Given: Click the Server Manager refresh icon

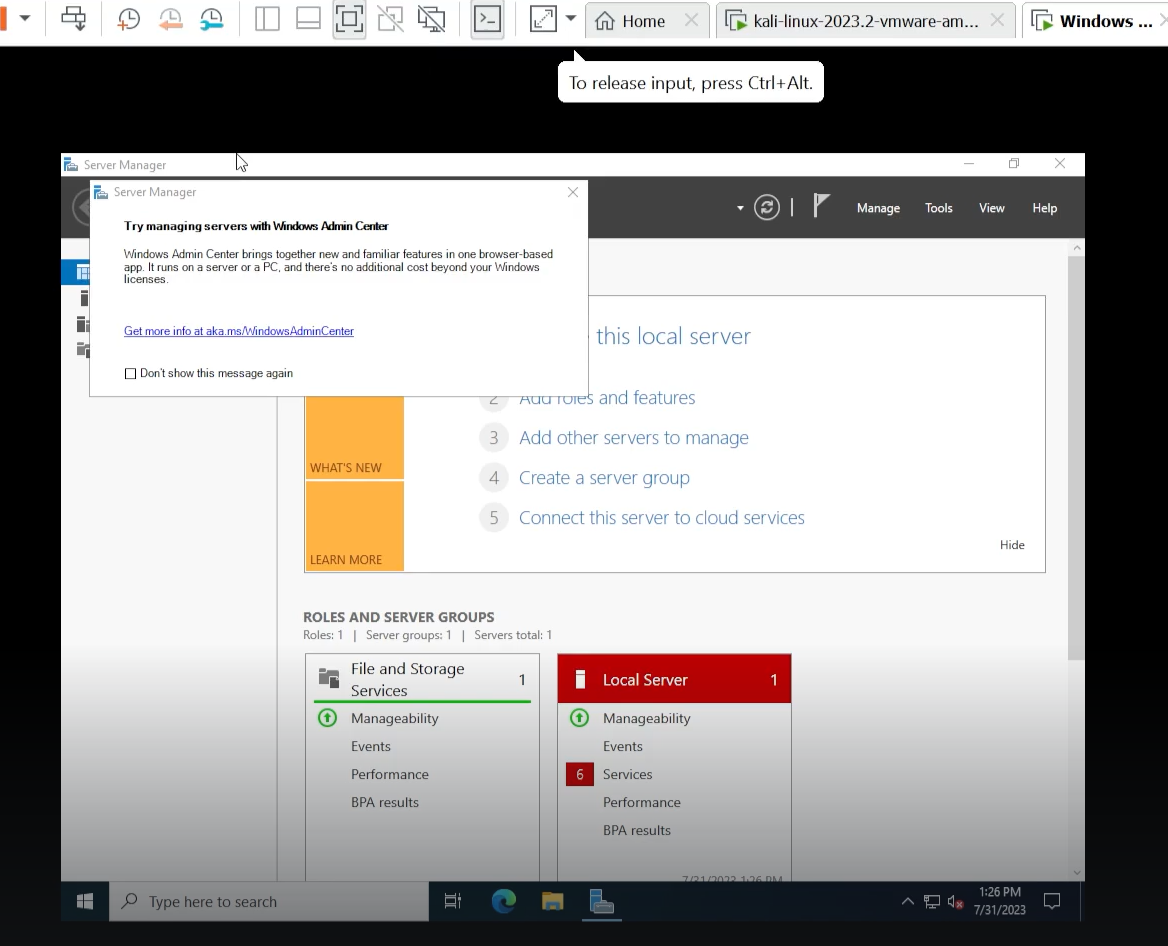Looking at the screenshot, I should click(766, 207).
